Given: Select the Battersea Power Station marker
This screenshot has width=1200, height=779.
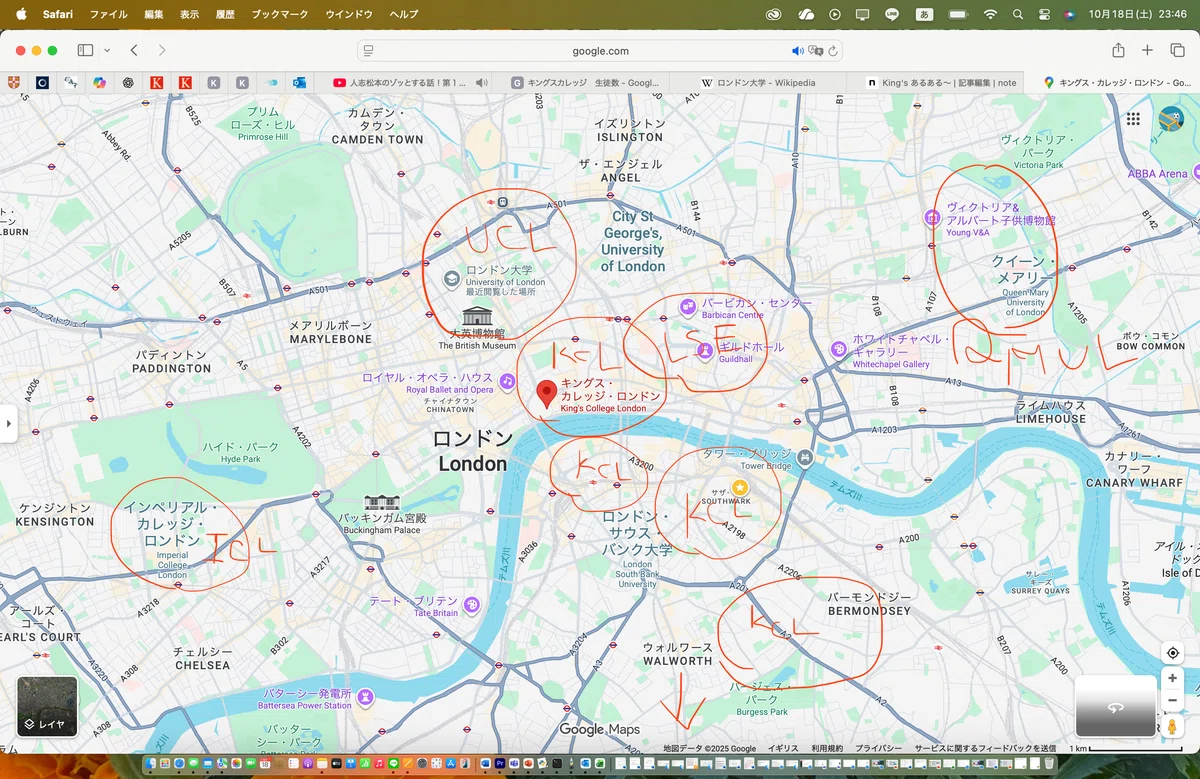Looking at the screenshot, I should point(366,696).
